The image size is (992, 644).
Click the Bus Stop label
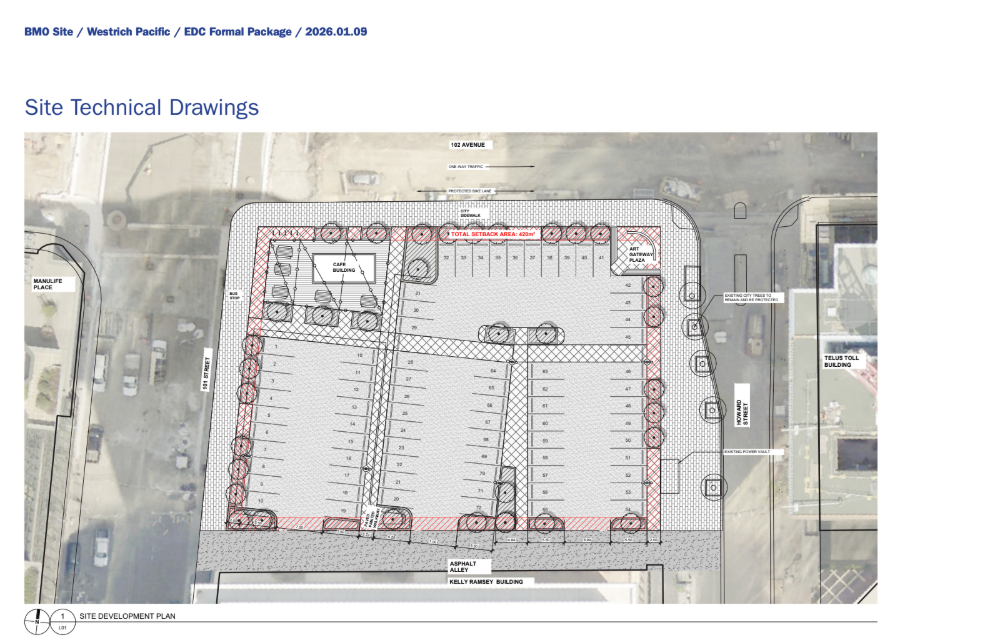(236, 297)
